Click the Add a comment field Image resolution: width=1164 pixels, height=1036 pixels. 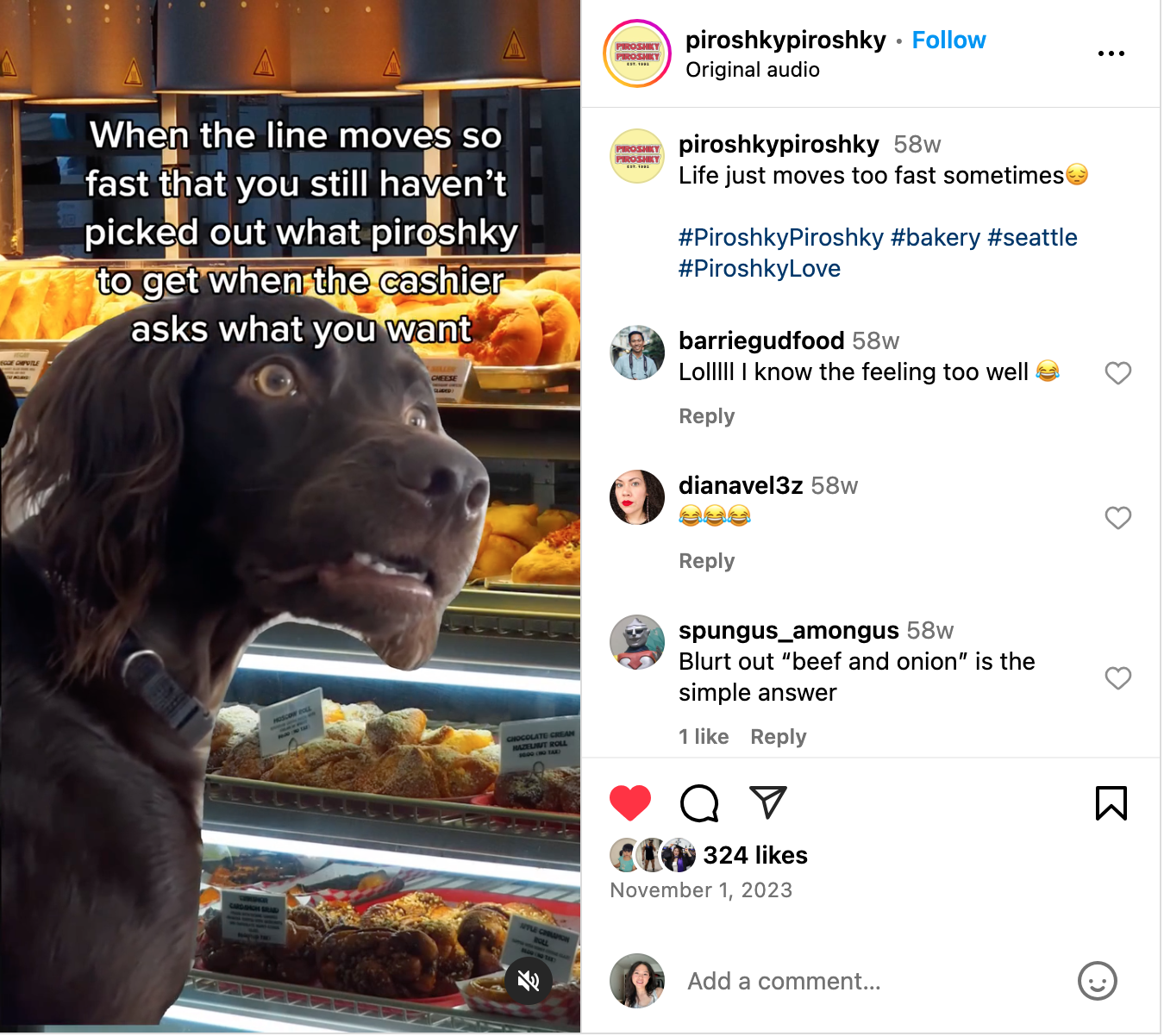[x=862, y=981]
